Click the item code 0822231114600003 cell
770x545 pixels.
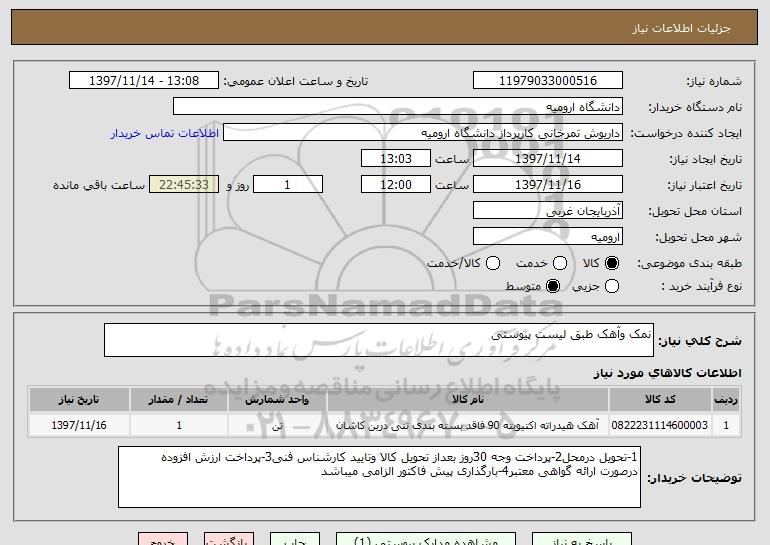pos(660,425)
